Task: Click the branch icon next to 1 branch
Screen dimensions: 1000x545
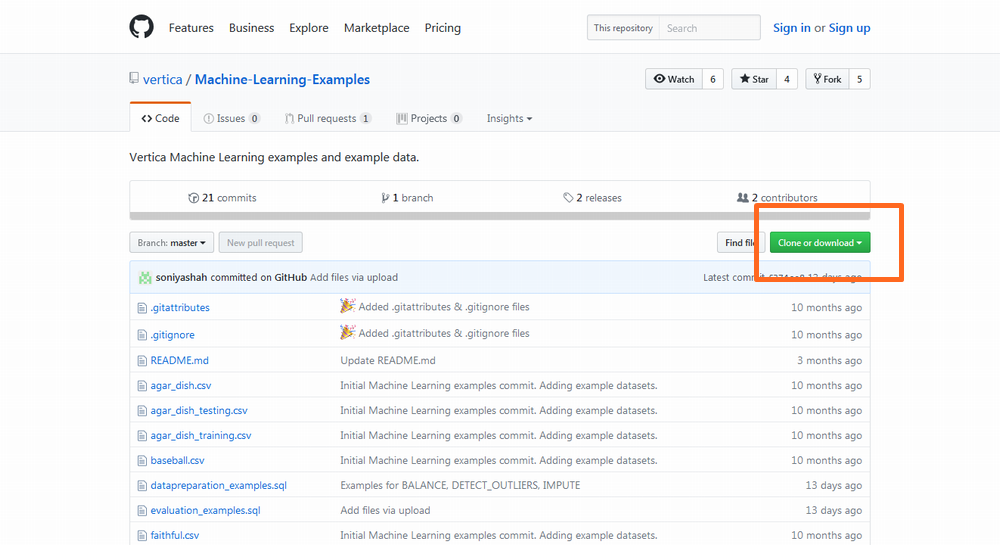Action: point(385,198)
